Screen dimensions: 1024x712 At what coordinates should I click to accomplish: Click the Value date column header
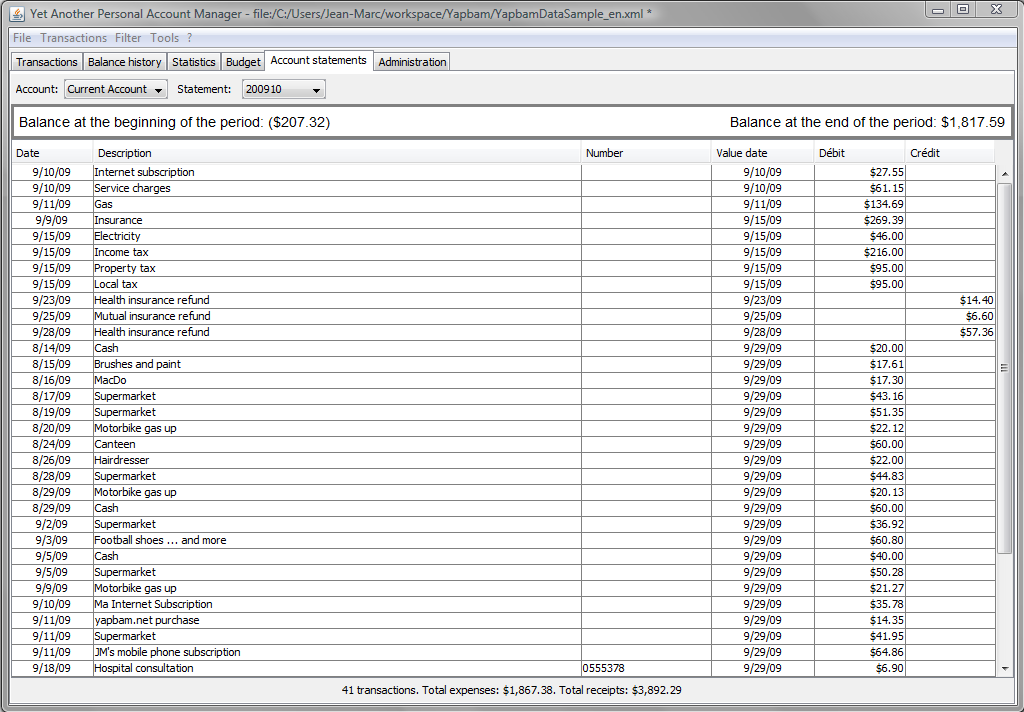pos(762,153)
